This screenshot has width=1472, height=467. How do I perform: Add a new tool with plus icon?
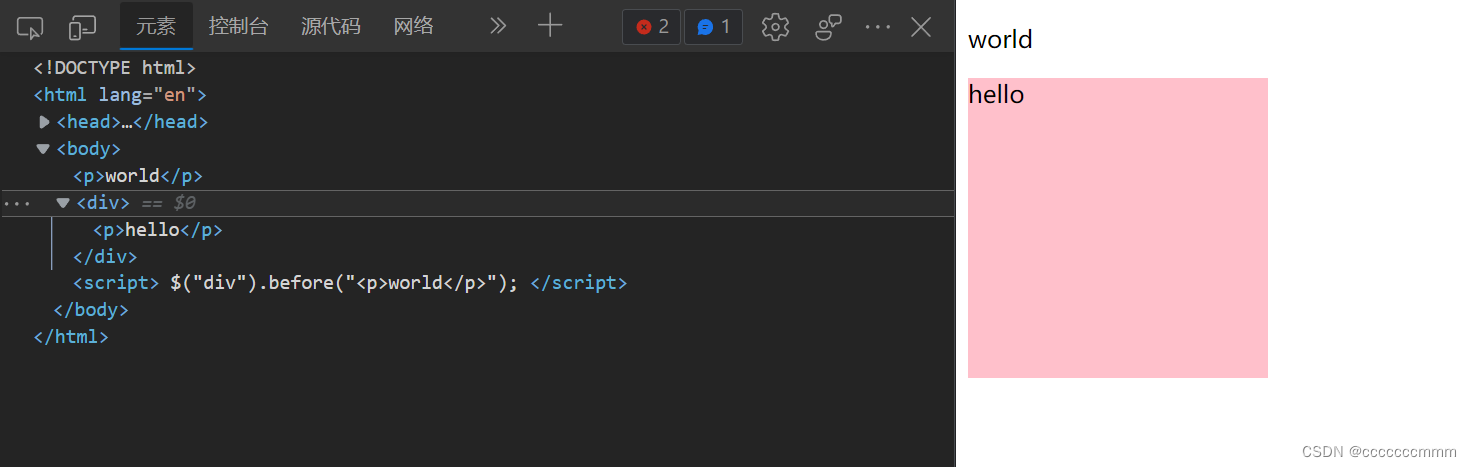550,26
